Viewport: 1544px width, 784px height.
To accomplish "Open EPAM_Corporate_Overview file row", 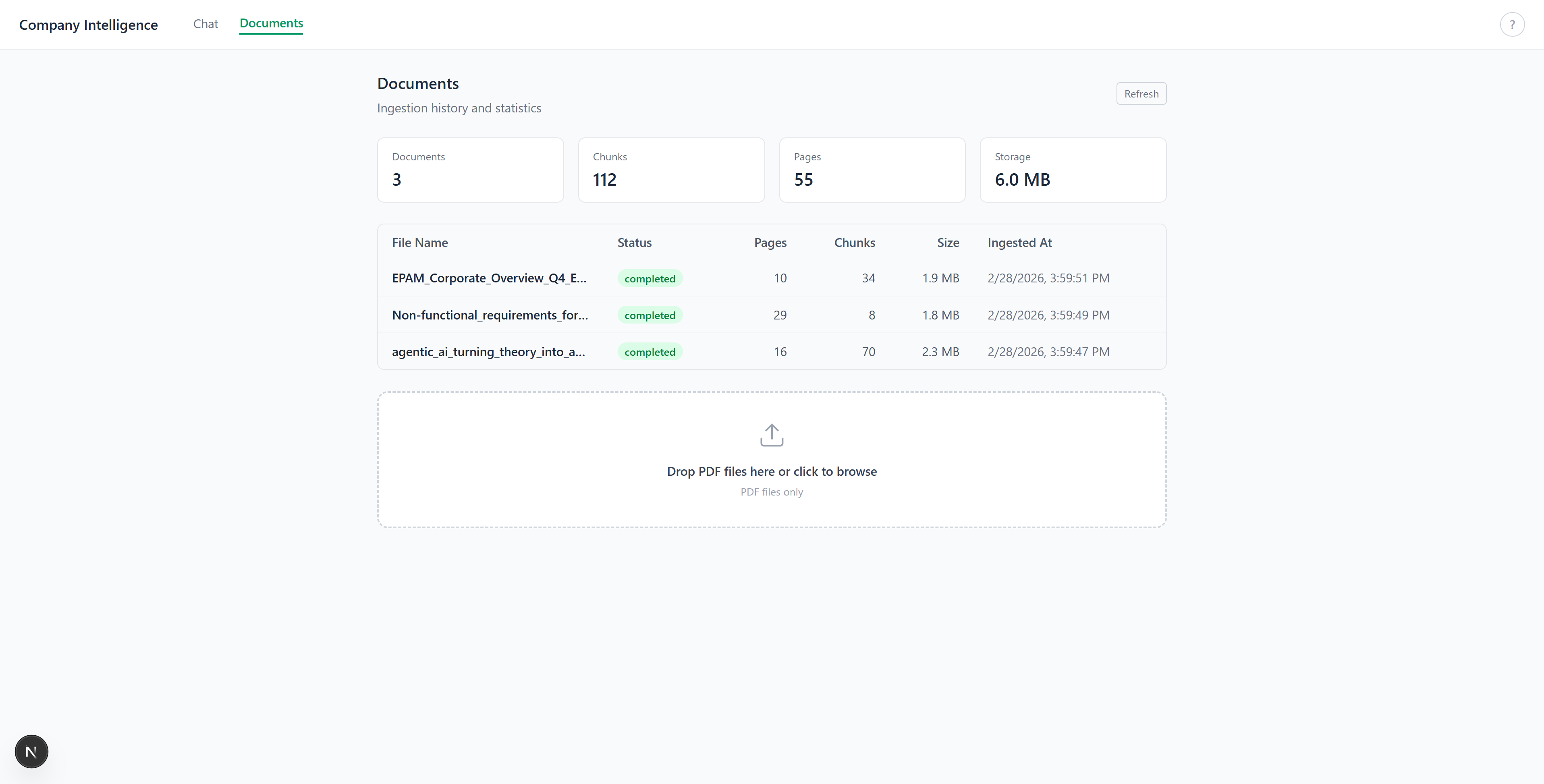I will point(489,278).
